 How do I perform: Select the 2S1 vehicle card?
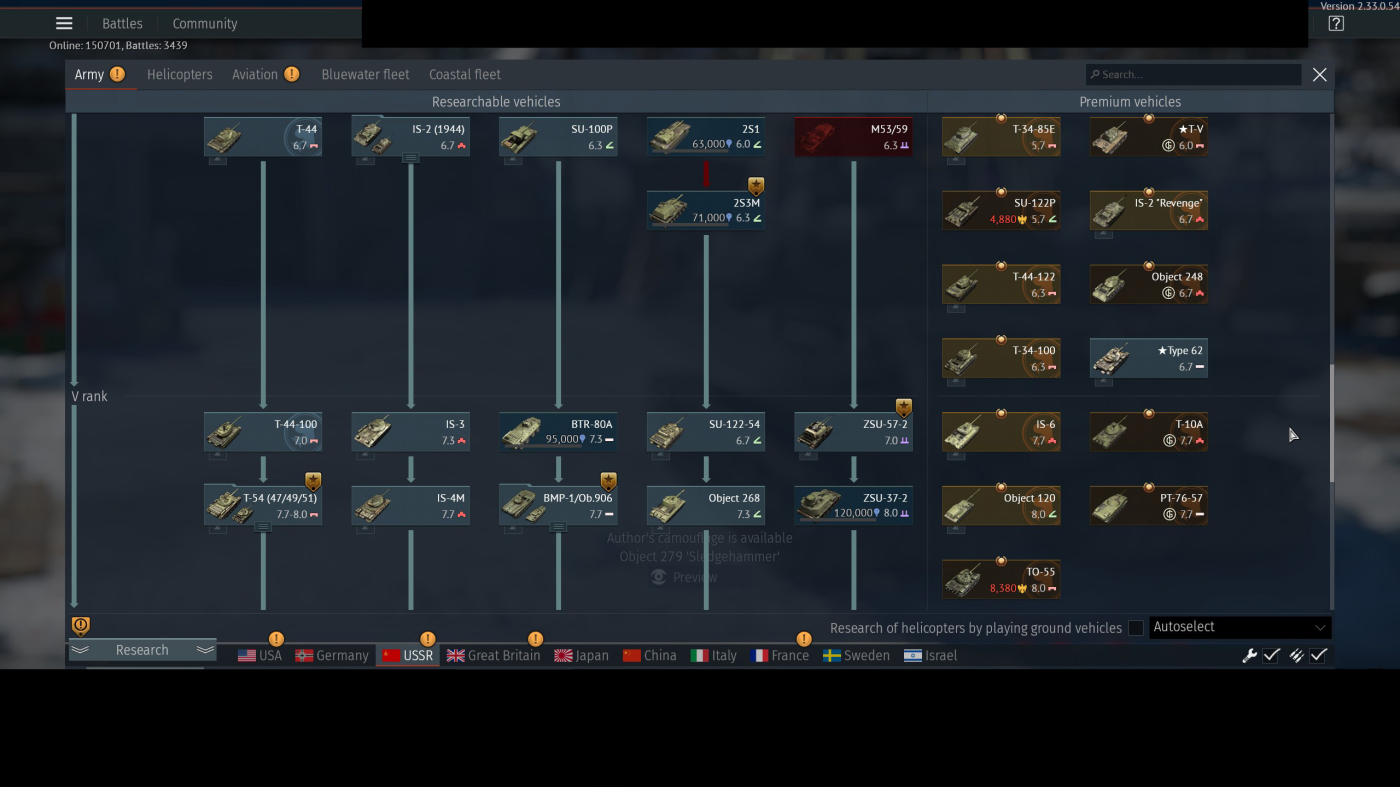coord(706,137)
